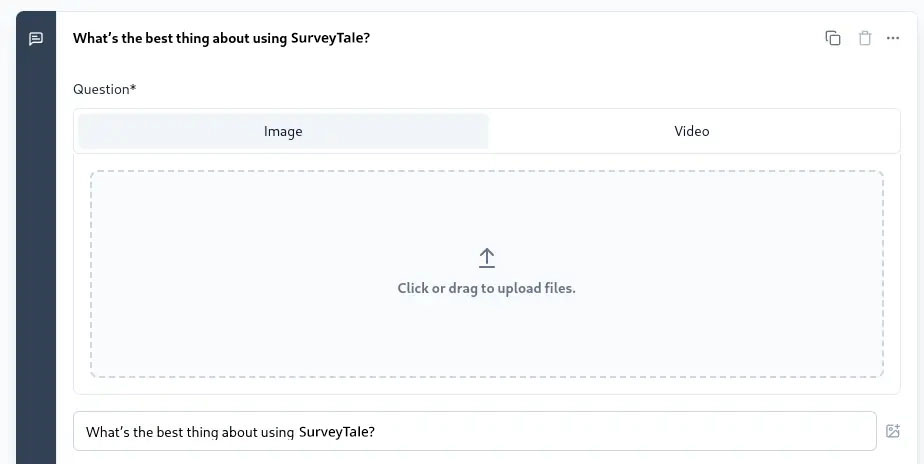Click the message icon in the dark sidebar

[36, 39]
